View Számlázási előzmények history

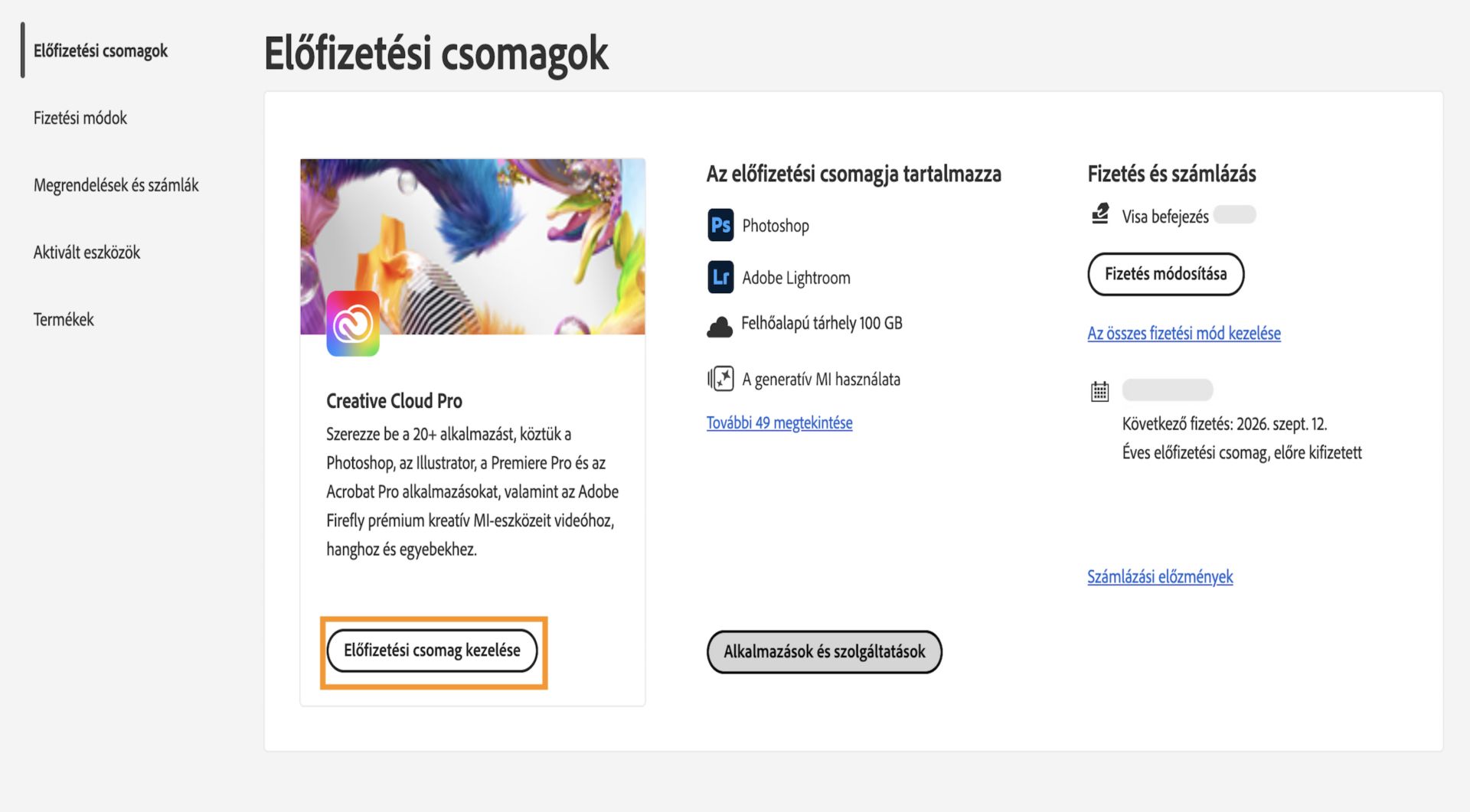(1161, 577)
